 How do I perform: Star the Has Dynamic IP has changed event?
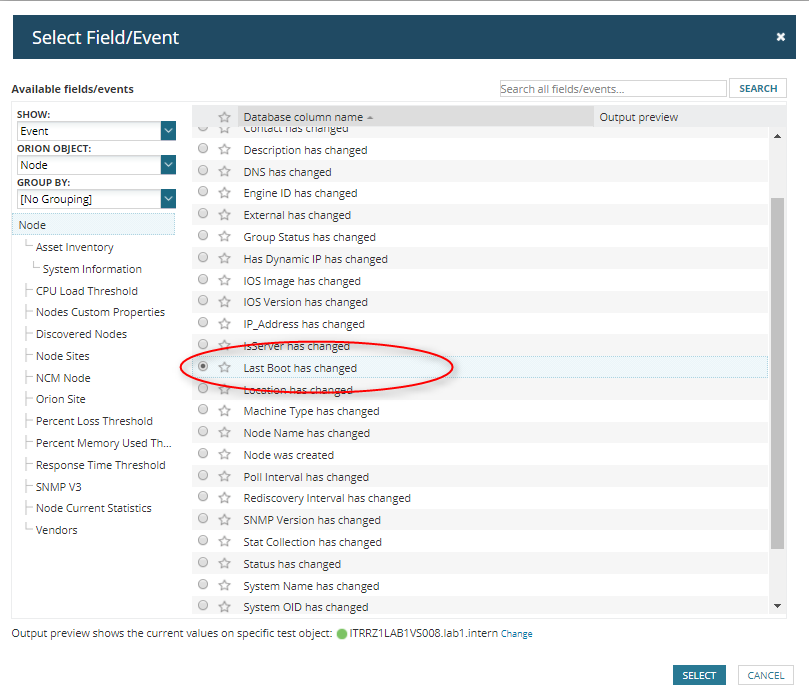tap(224, 258)
